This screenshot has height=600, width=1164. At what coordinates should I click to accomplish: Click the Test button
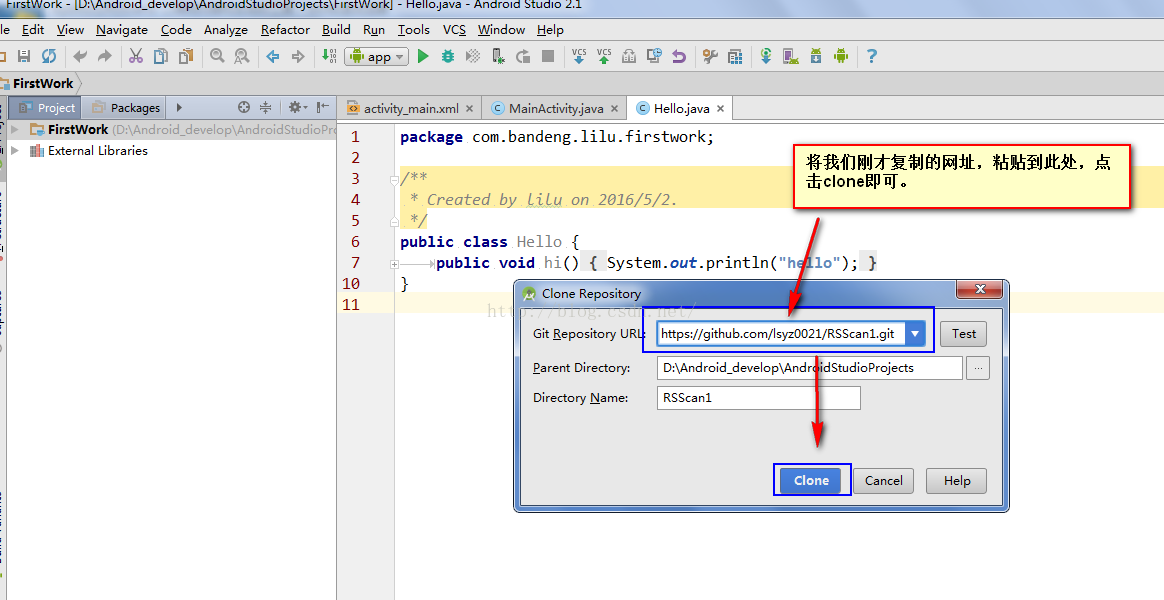[964, 334]
